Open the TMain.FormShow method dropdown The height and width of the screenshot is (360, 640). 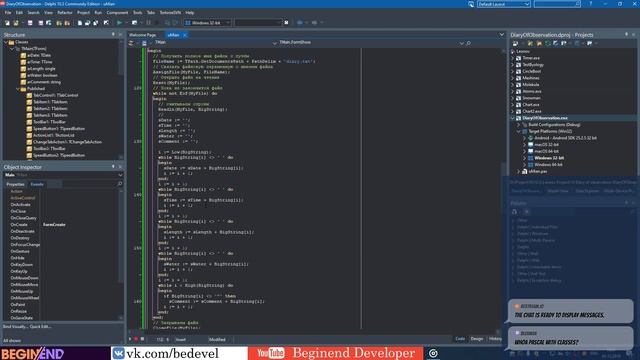[461, 42]
